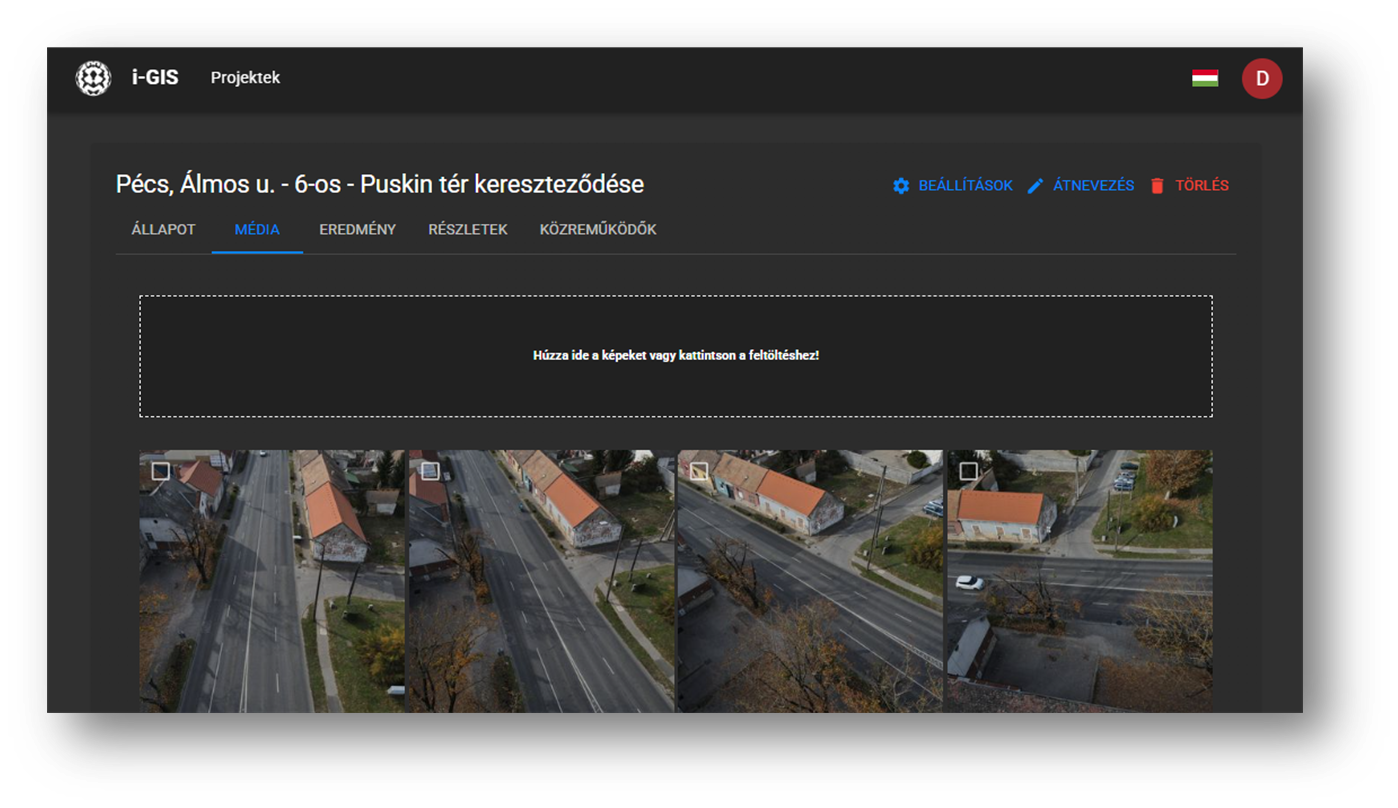
Task: Click the i-GIS logo icon
Action: click(93, 78)
